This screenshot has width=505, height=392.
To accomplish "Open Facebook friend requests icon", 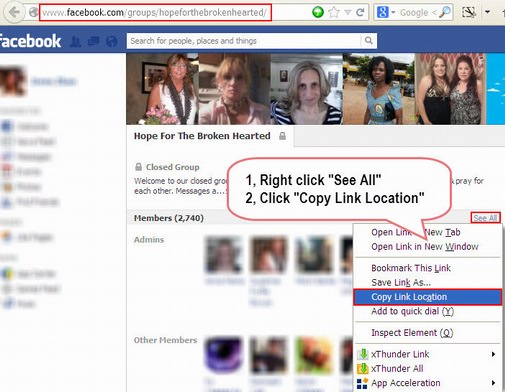I will (76, 42).
